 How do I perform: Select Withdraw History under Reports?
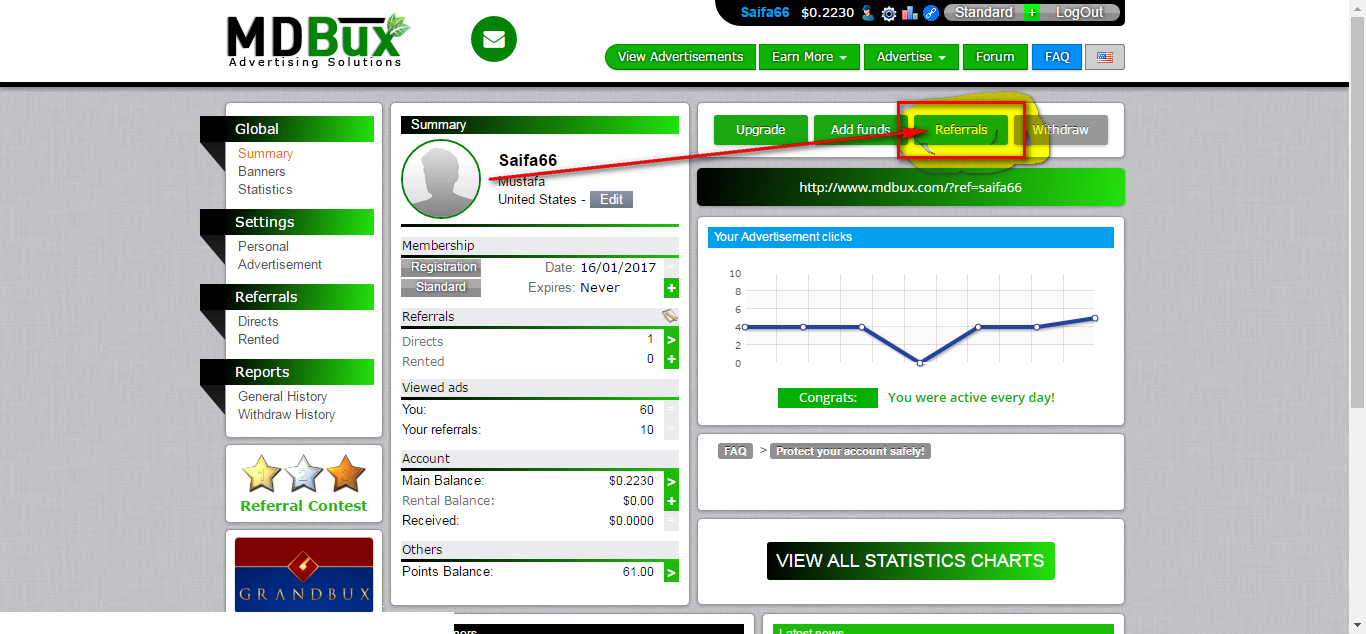286,414
